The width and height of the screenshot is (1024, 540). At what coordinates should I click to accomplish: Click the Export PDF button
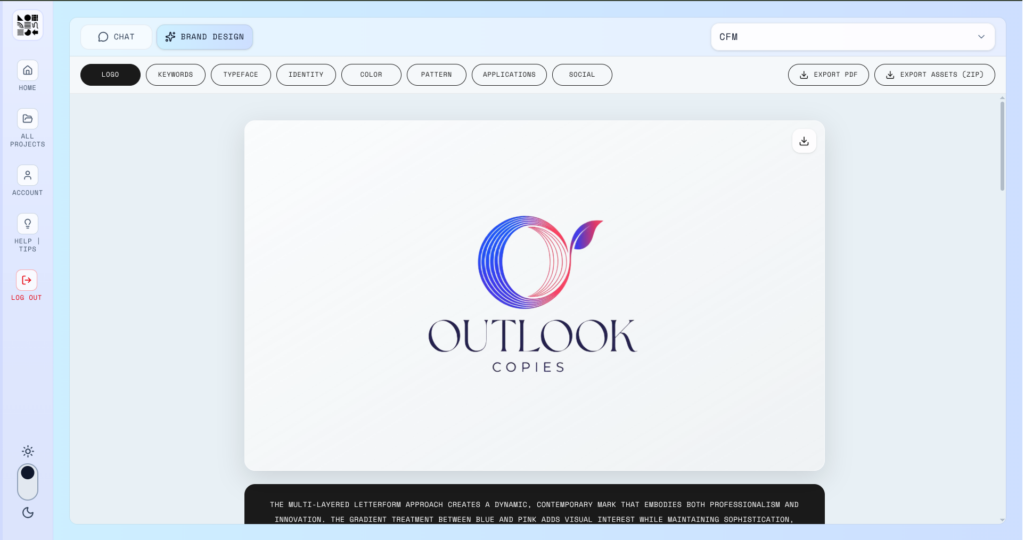pyautogui.click(x=828, y=74)
